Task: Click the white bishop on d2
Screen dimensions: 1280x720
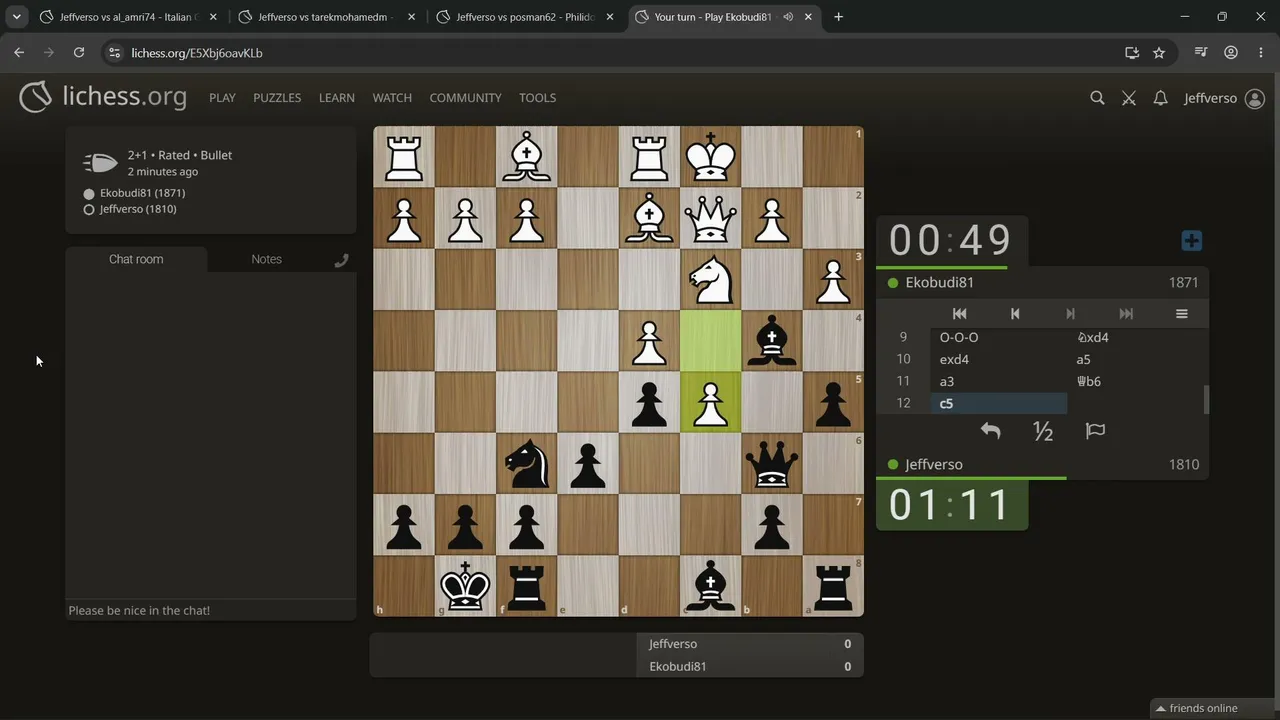Action: click(649, 219)
